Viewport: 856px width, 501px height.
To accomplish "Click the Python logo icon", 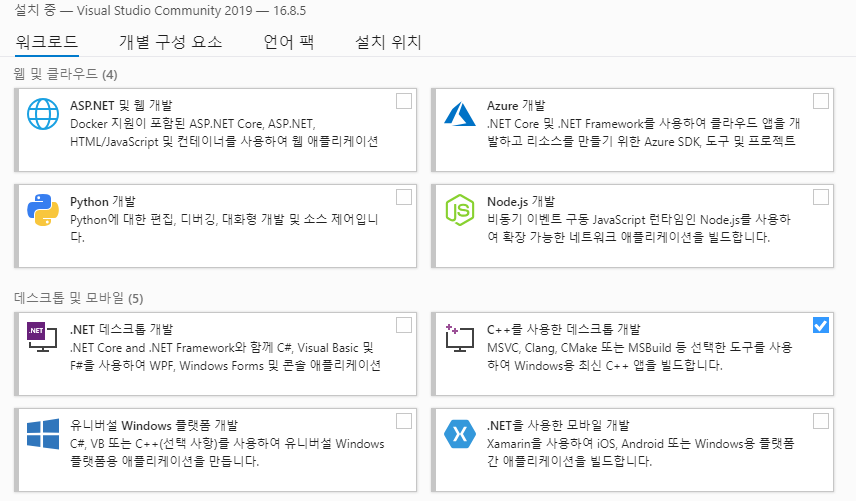I will pyautogui.click(x=43, y=210).
